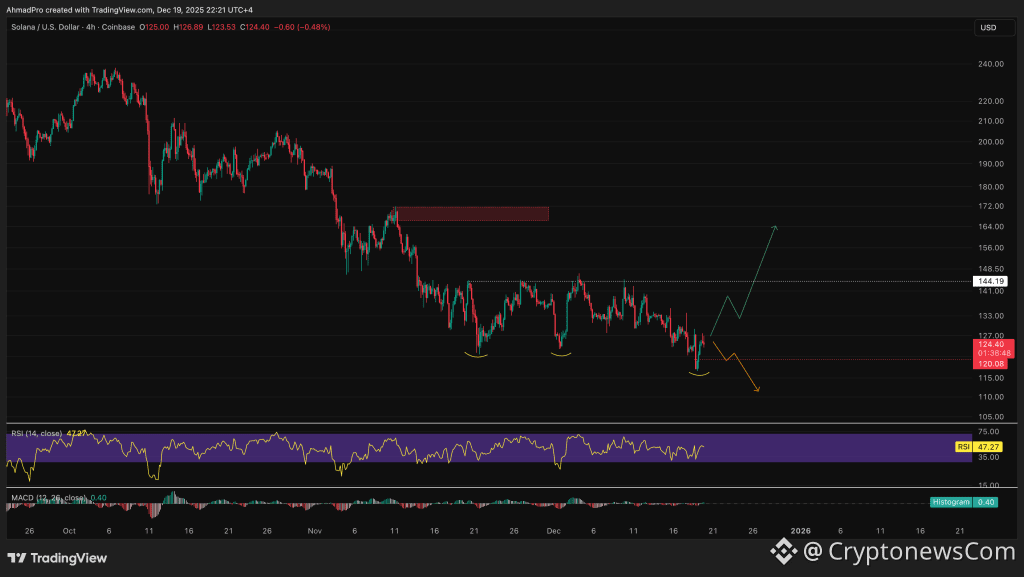This screenshot has width=1024, height=577.
Task: Click the Cryptonews diamond logo icon
Action: 784,552
